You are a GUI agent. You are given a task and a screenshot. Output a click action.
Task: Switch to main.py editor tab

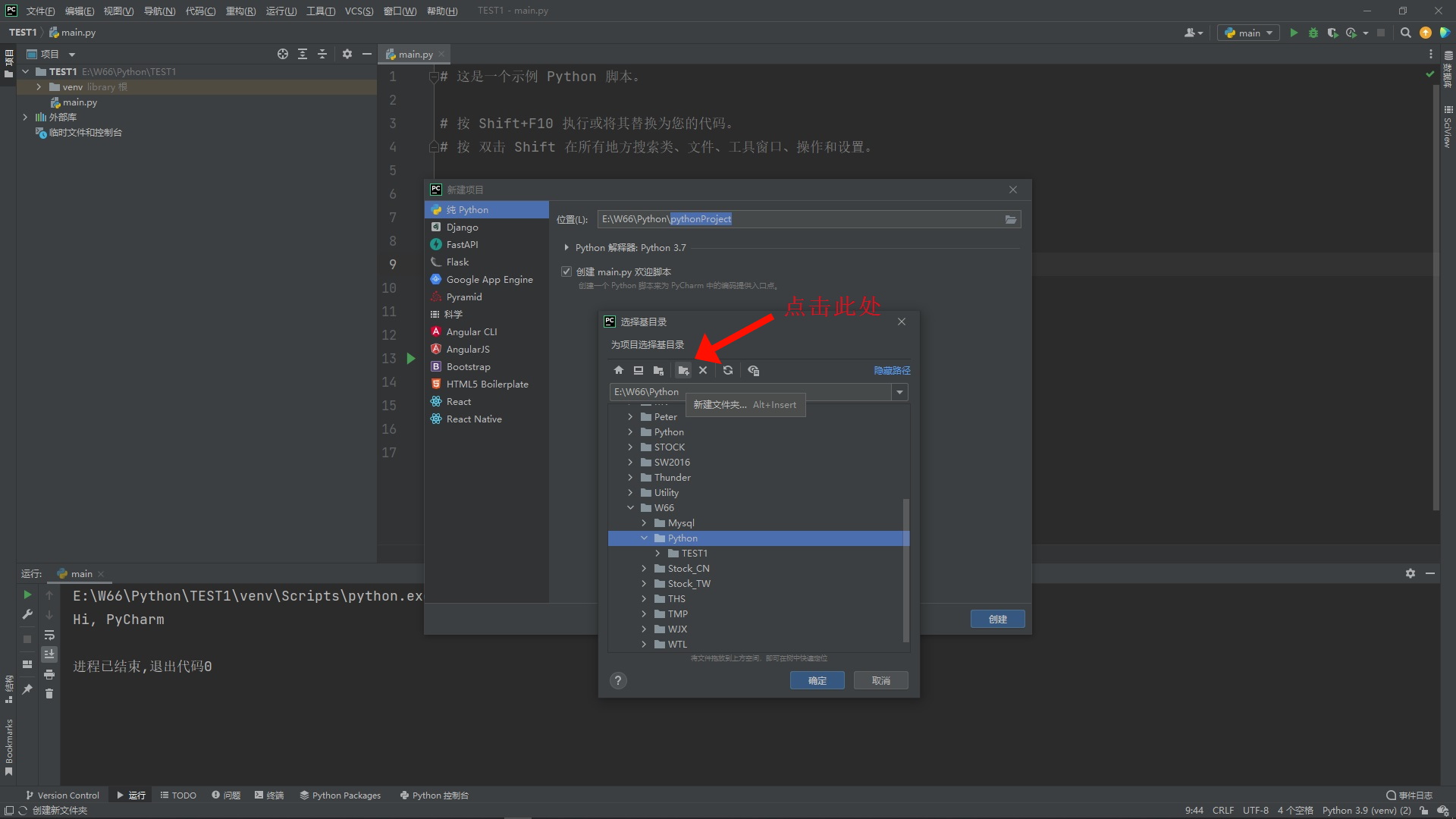[x=414, y=54]
